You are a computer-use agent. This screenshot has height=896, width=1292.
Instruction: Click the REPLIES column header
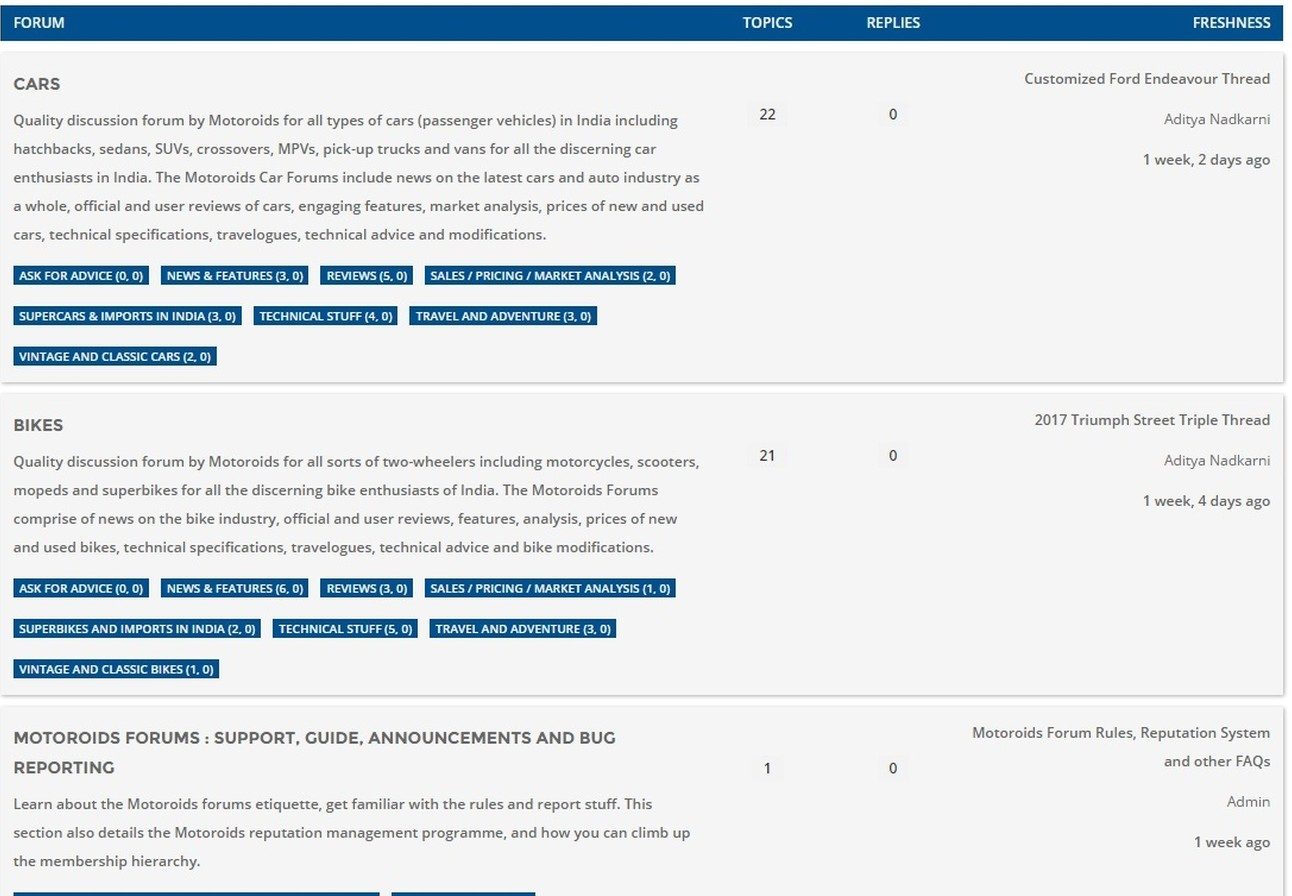893,22
